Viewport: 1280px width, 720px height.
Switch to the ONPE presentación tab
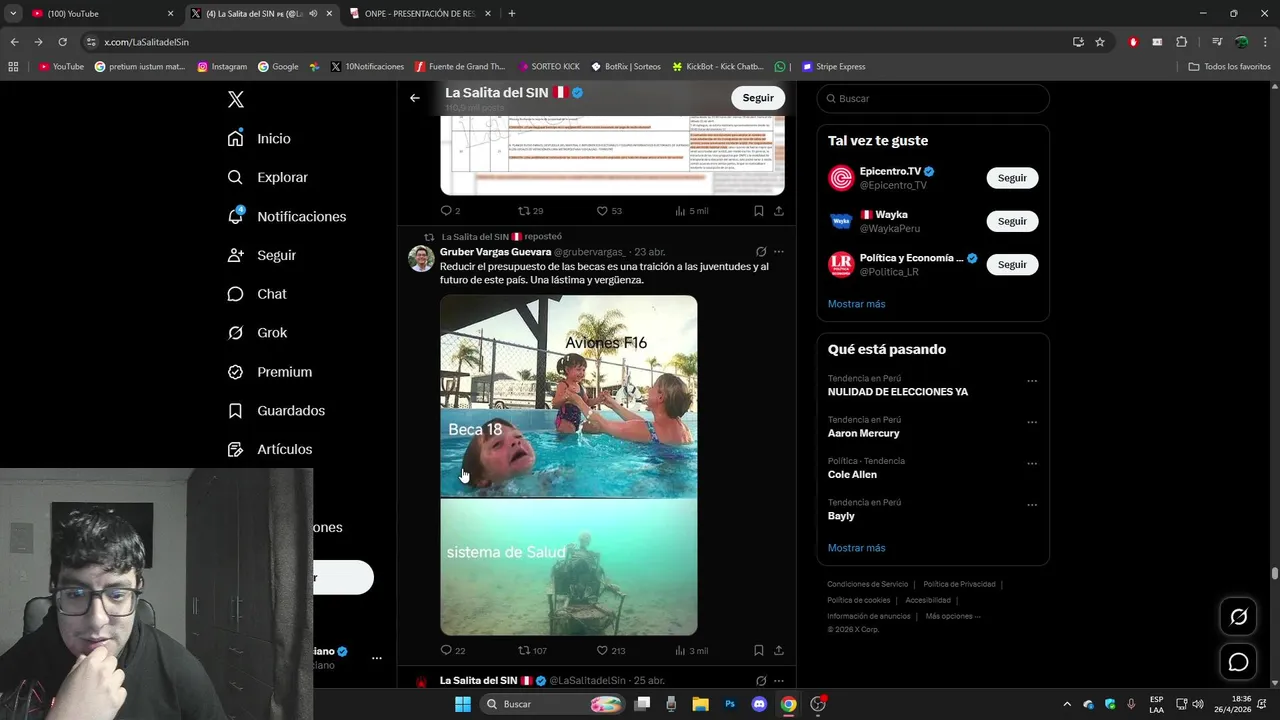coord(420,14)
